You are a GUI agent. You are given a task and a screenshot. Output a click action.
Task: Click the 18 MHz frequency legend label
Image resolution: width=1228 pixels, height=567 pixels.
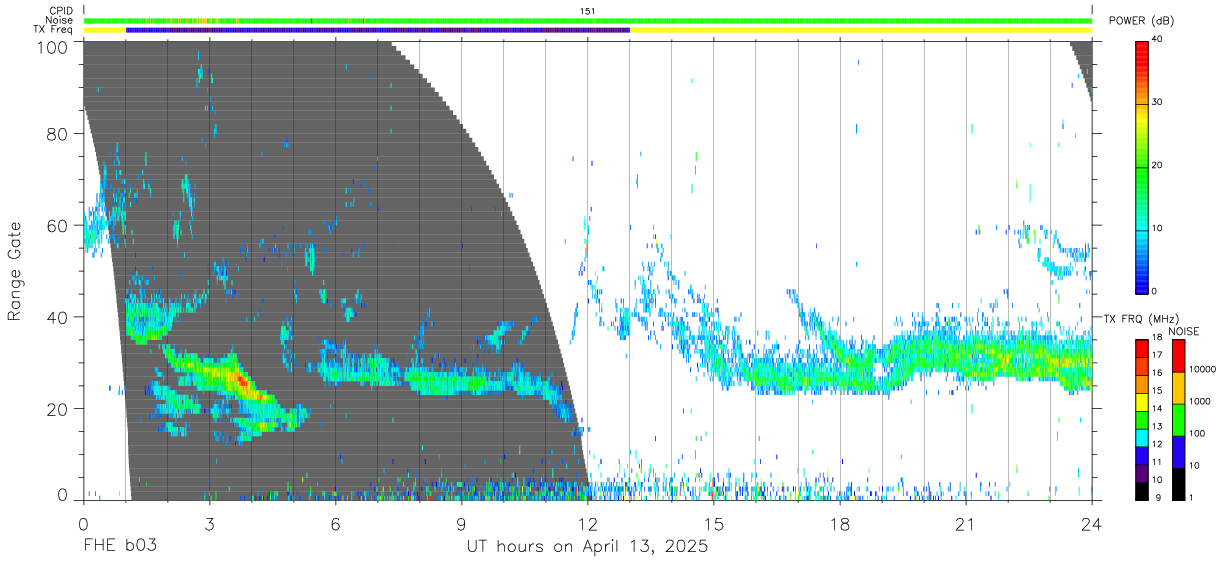(1157, 337)
